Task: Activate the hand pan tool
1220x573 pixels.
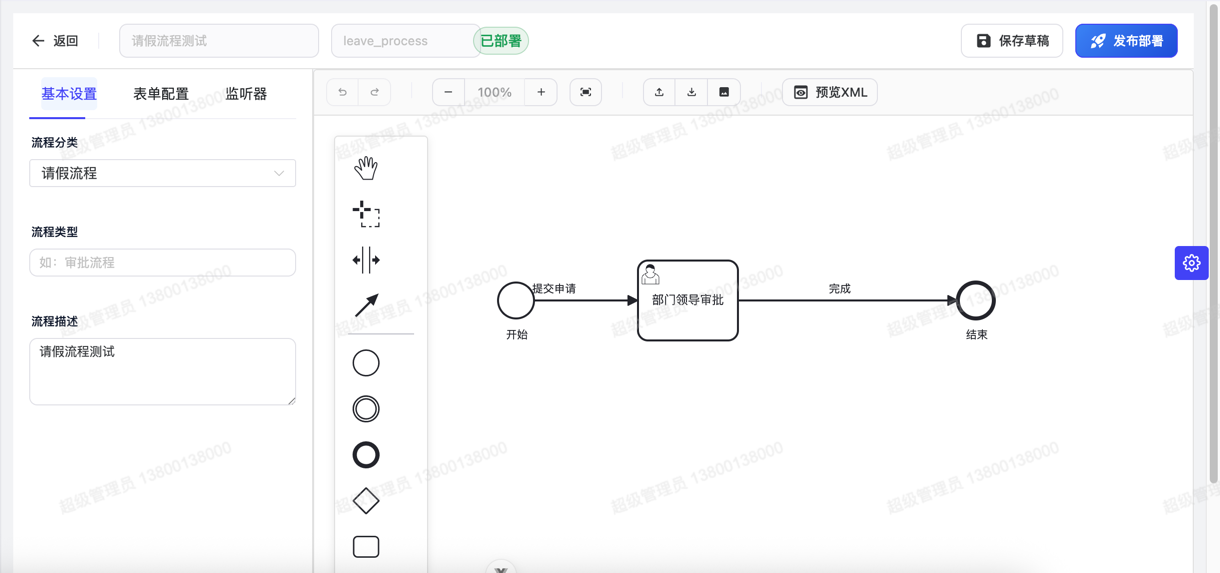Action: point(366,168)
